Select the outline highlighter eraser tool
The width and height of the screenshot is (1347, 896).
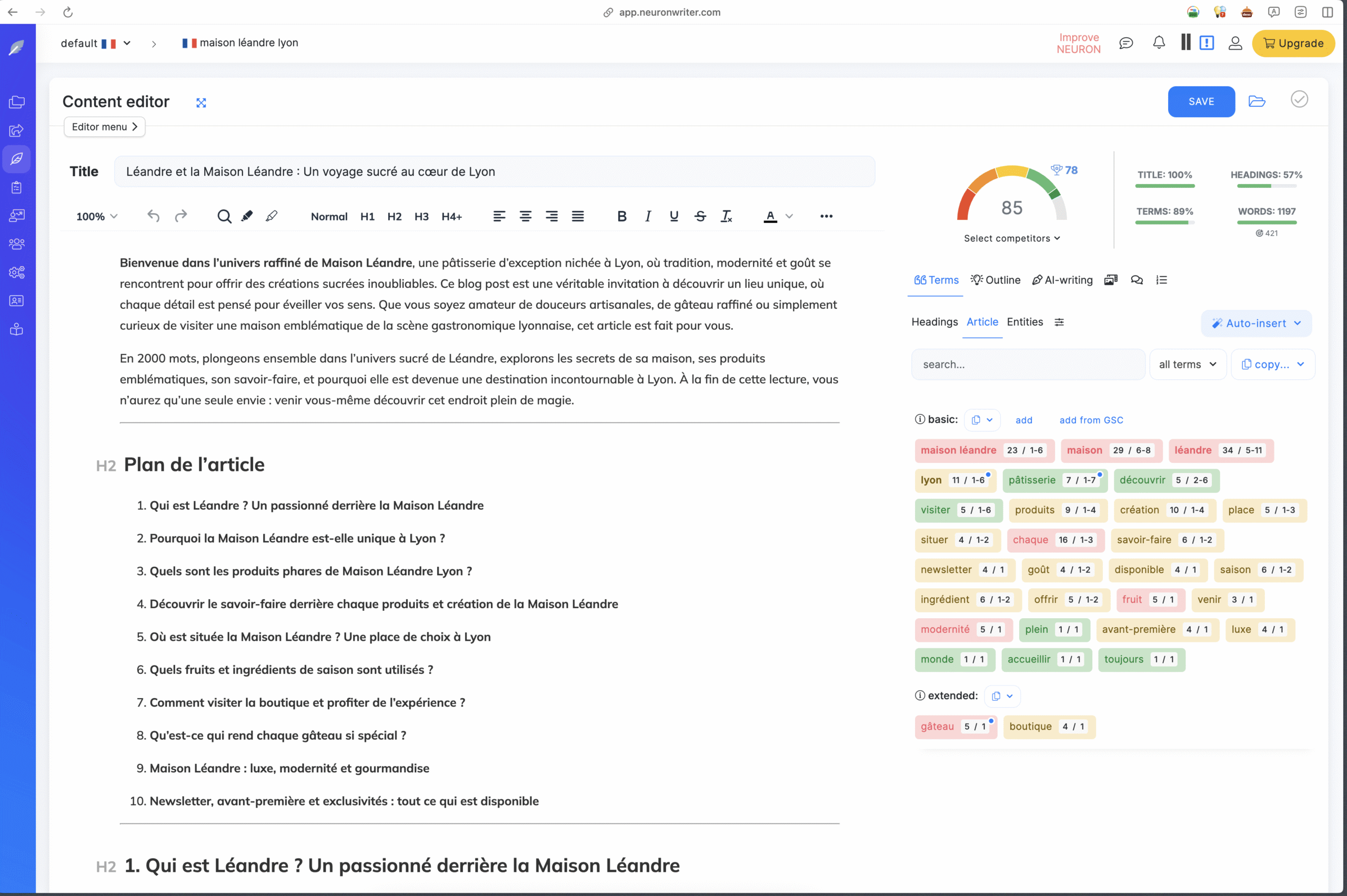272,216
